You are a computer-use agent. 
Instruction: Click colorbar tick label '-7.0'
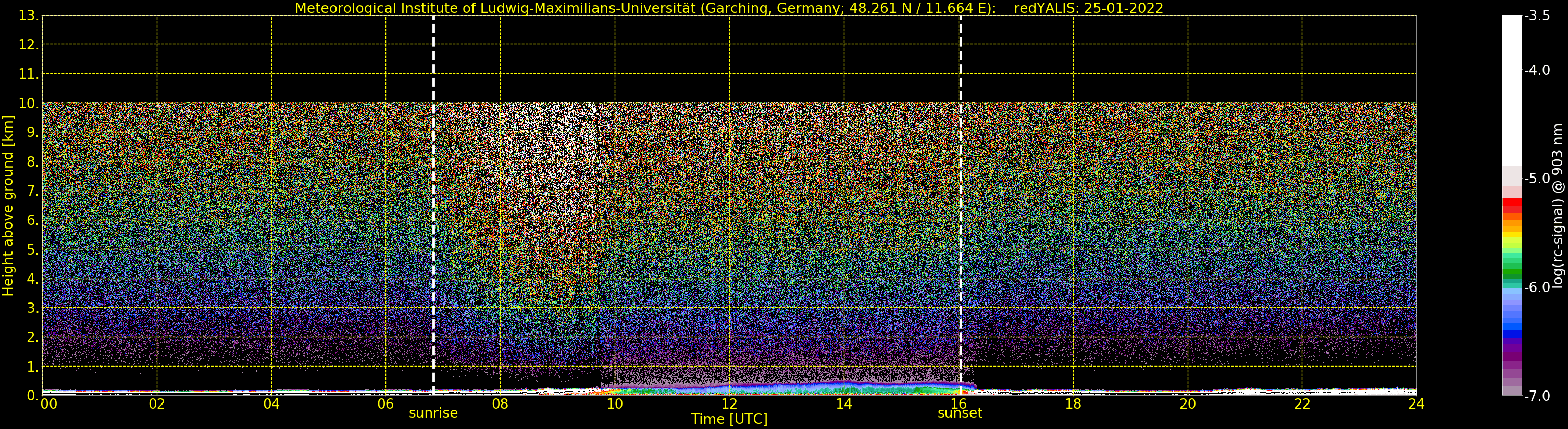(x=1537, y=396)
